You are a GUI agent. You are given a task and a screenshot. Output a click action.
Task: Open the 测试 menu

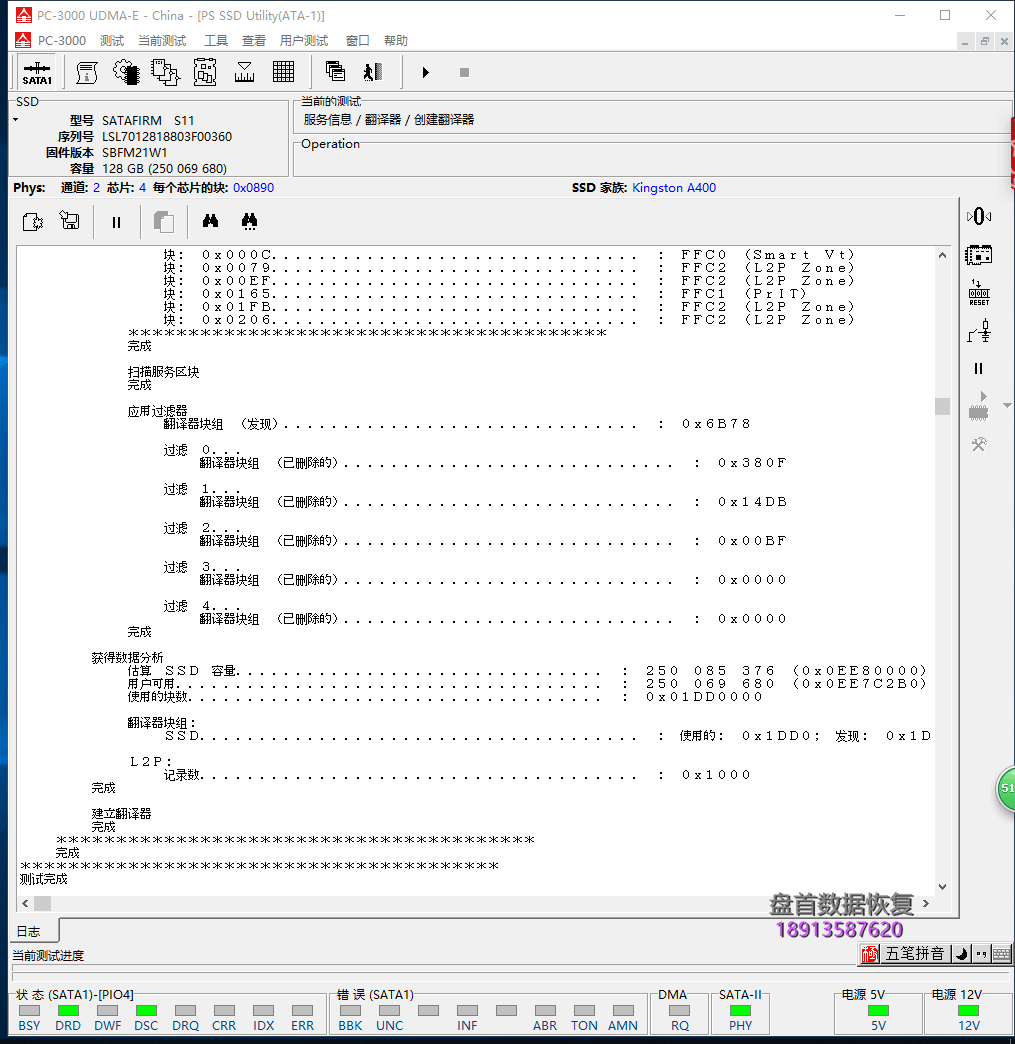(x=112, y=41)
